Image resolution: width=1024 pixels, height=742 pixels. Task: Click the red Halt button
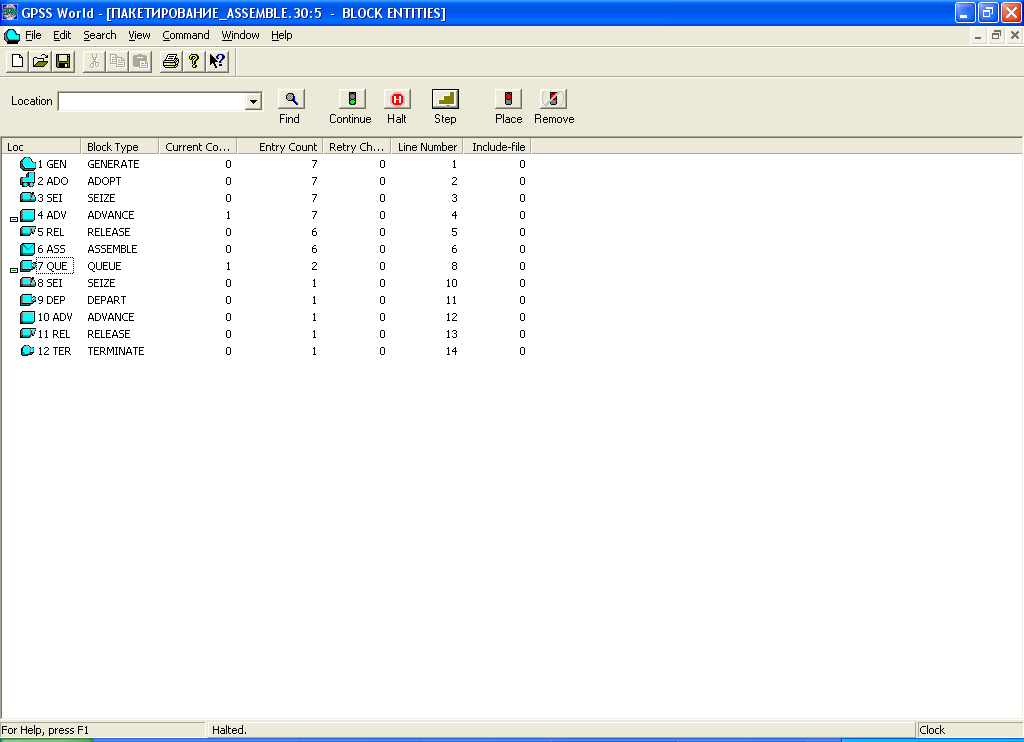[x=397, y=99]
